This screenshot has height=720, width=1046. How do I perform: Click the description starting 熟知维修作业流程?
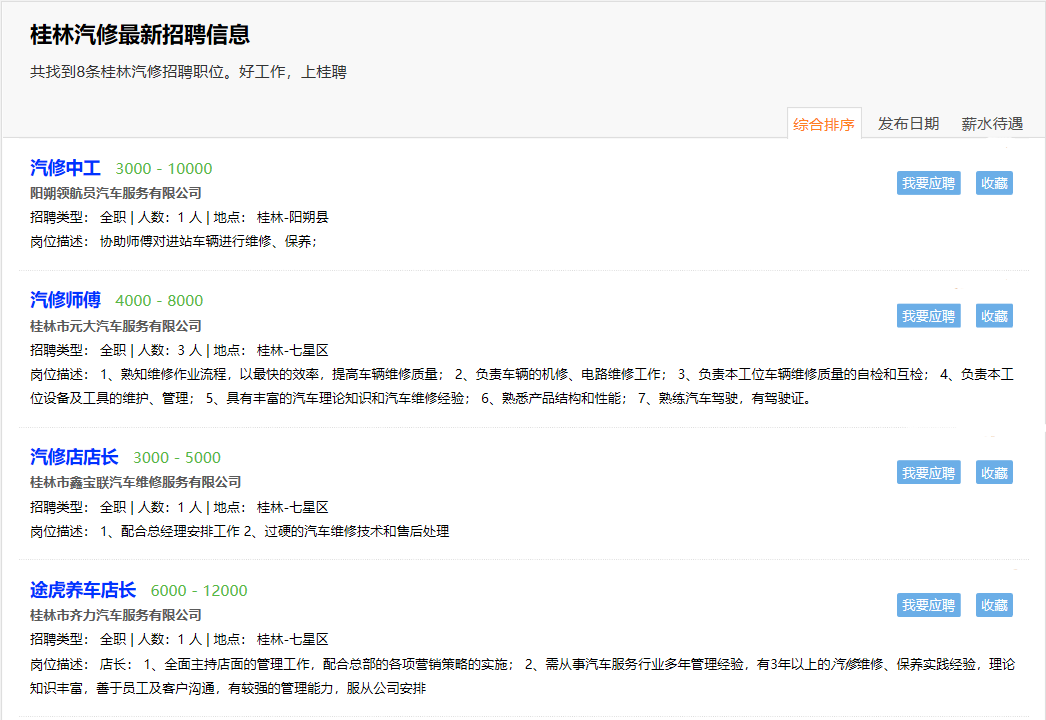pyautogui.click(x=522, y=386)
